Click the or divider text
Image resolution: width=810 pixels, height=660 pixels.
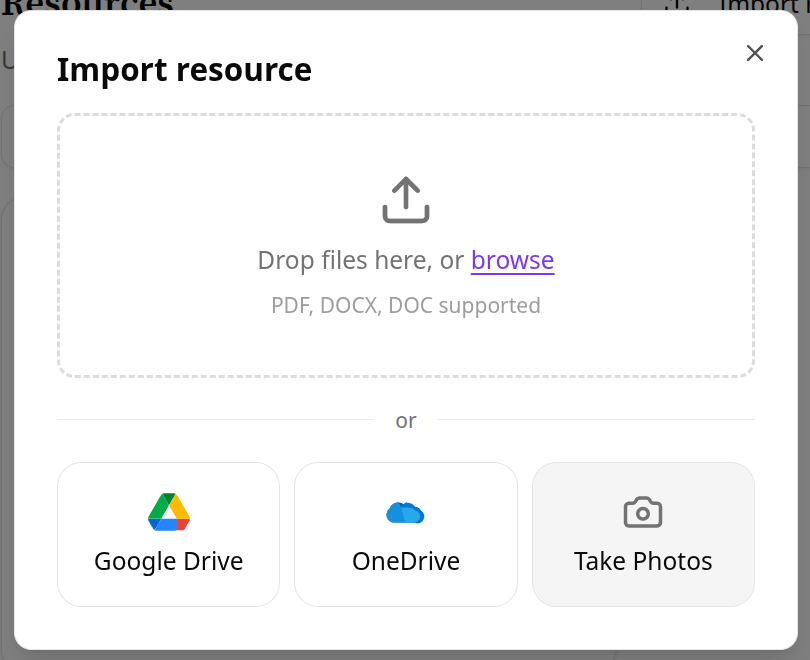405,420
